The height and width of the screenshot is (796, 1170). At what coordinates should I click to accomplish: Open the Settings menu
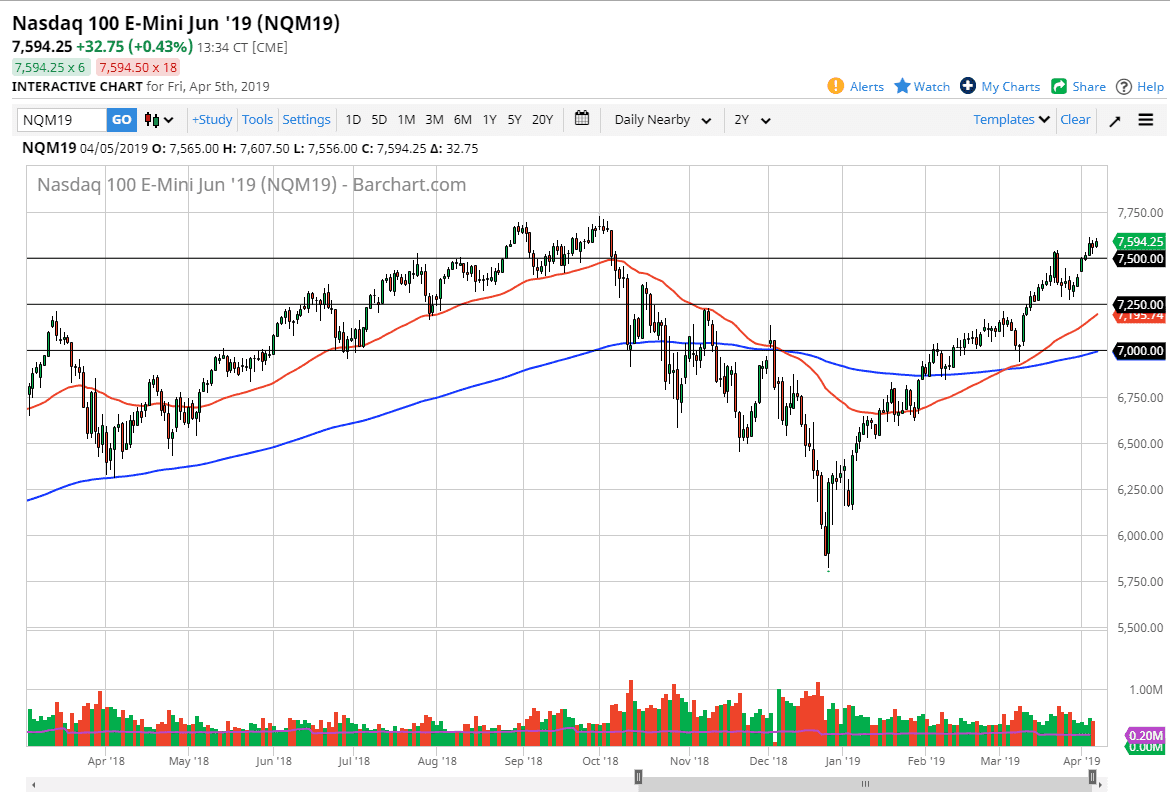coord(306,119)
